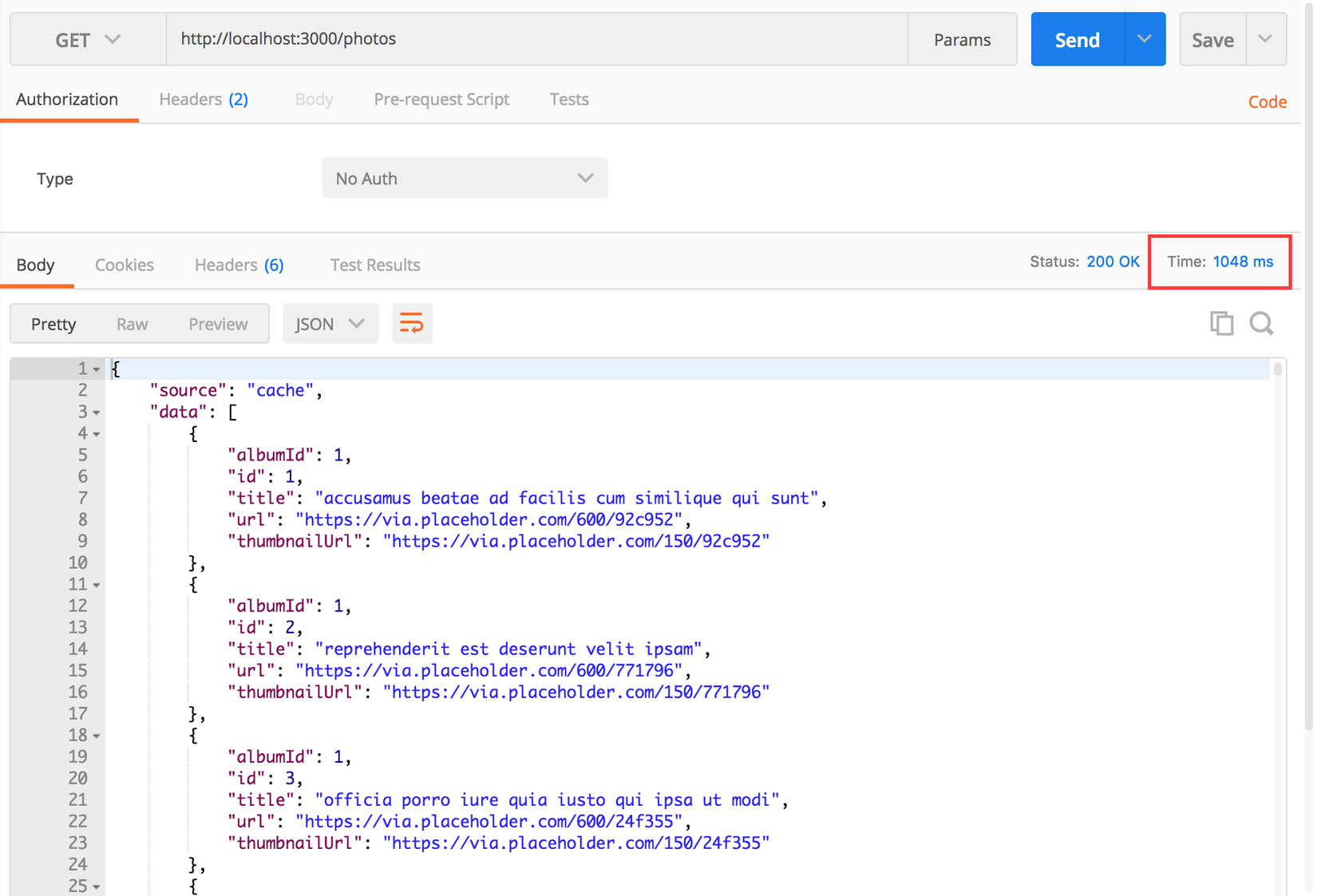Change the JSON format dropdown
1317x896 pixels.
(330, 323)
